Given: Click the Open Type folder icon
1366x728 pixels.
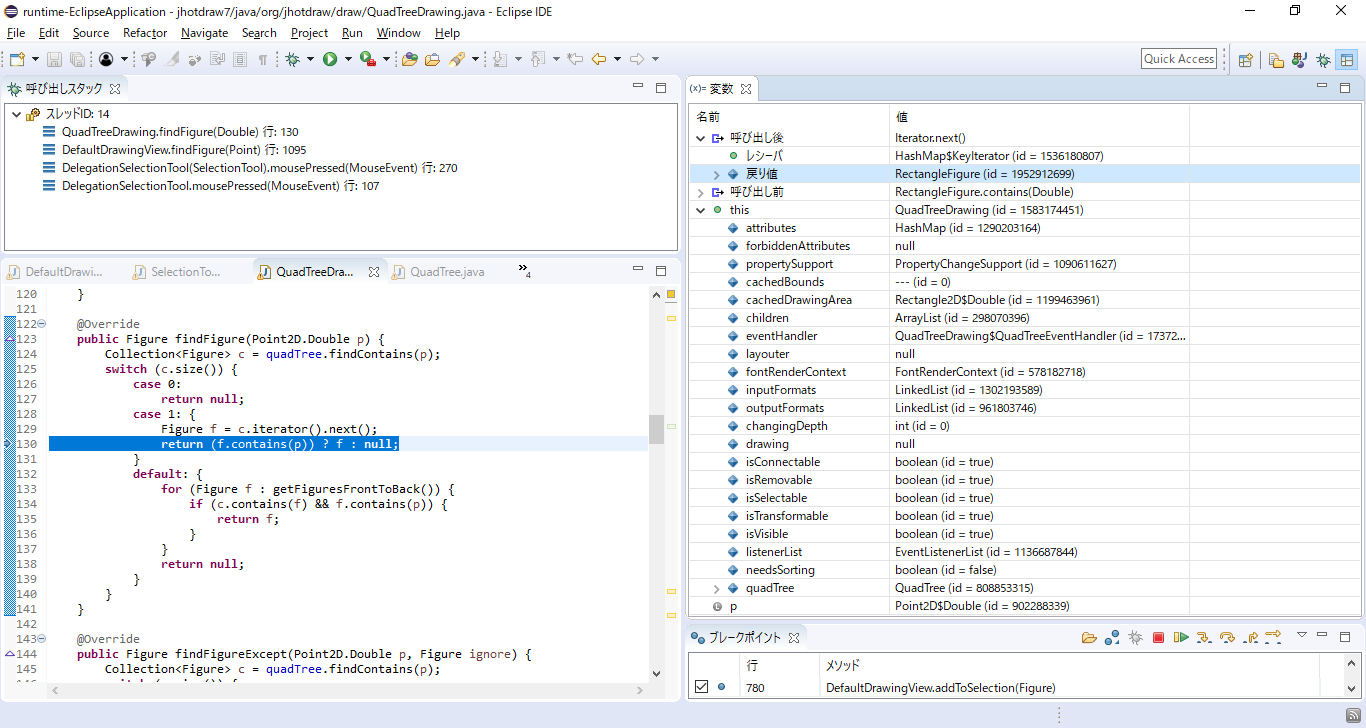Looking at the screenshot, I should click(409, 59).
